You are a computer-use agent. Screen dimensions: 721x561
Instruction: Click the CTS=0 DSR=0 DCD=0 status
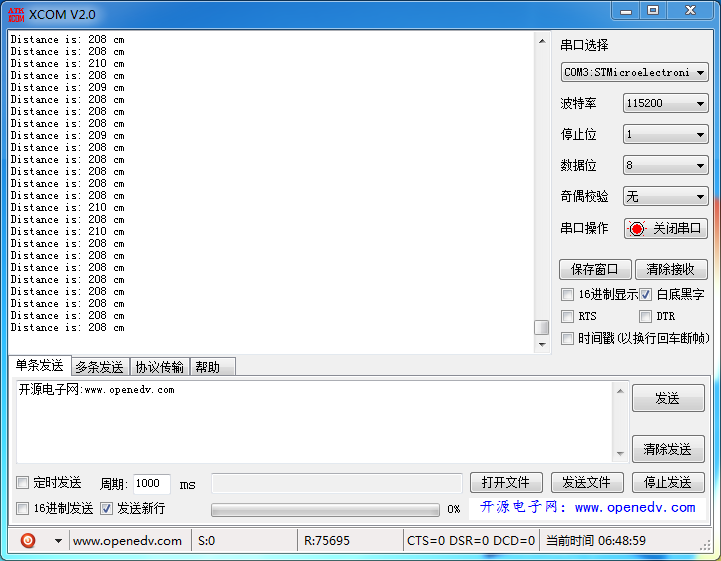[471, 541]
